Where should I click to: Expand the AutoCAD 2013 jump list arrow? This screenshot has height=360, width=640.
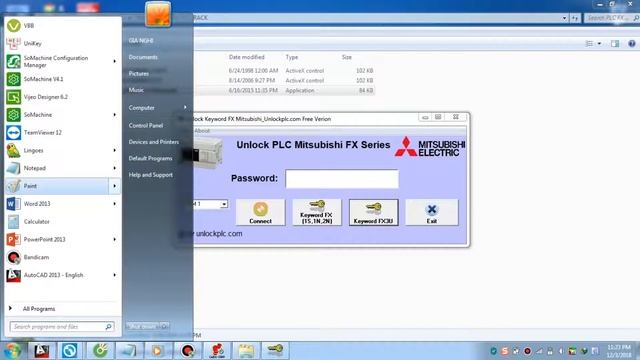(114, 275)
